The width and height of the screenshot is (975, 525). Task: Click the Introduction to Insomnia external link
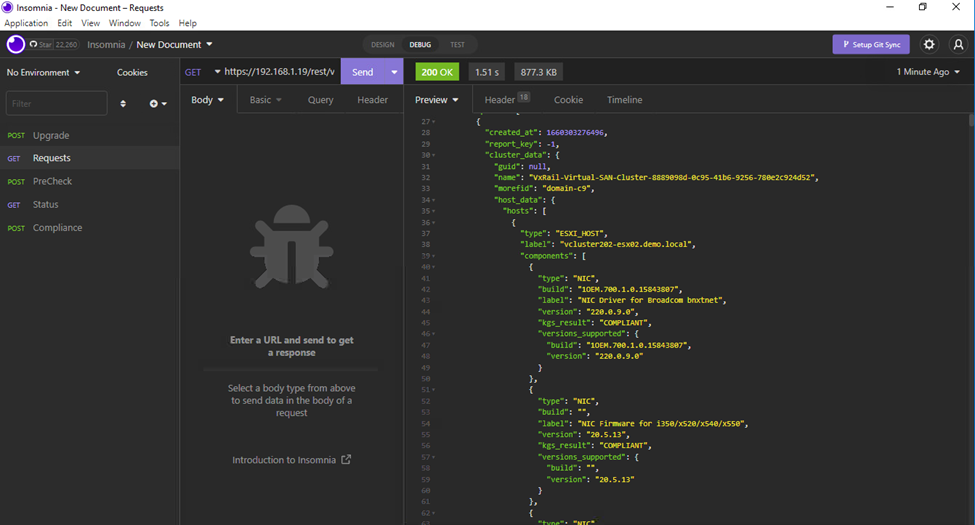(291, 460)
